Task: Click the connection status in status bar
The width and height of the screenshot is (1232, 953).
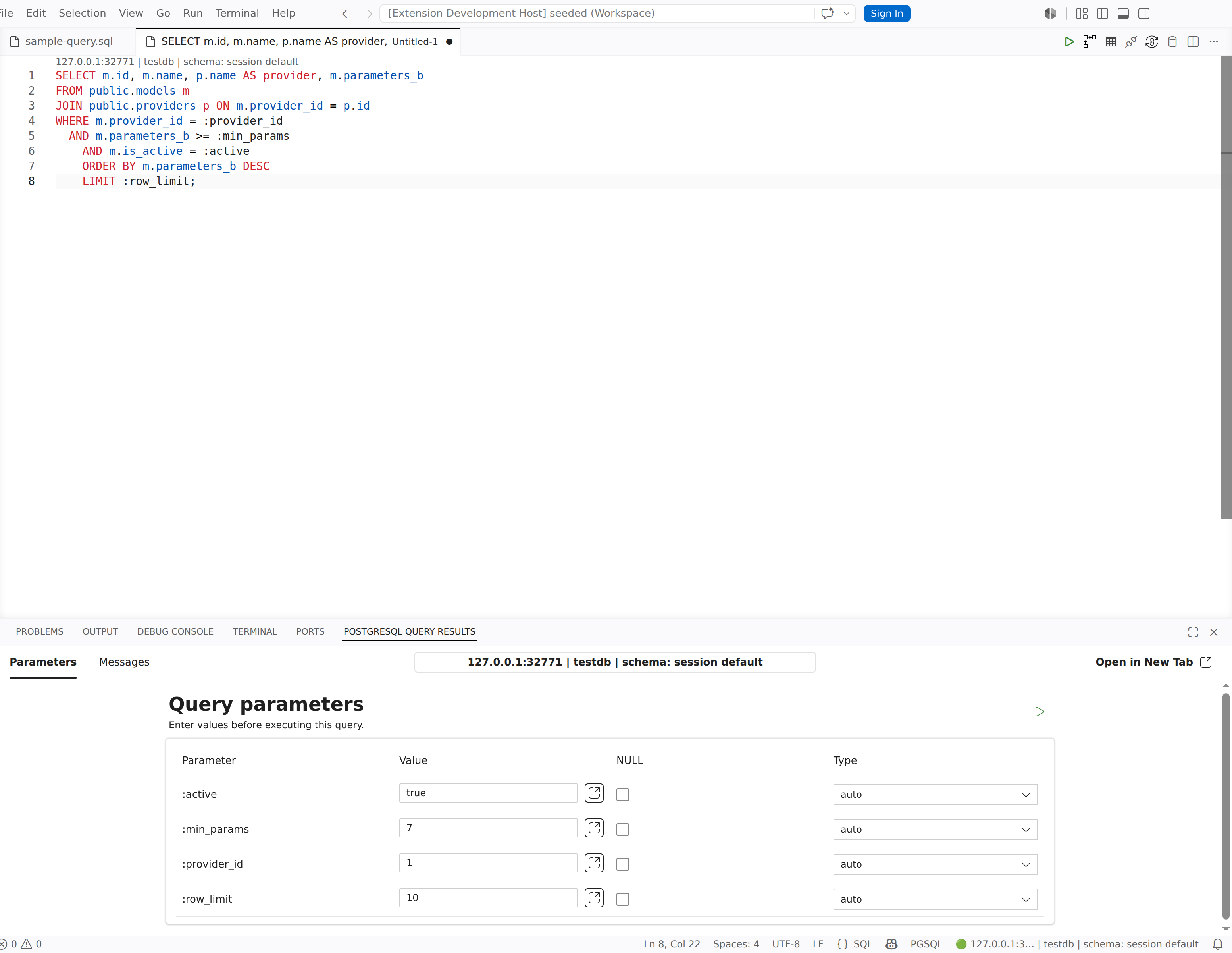Action: pos(1077,944)
